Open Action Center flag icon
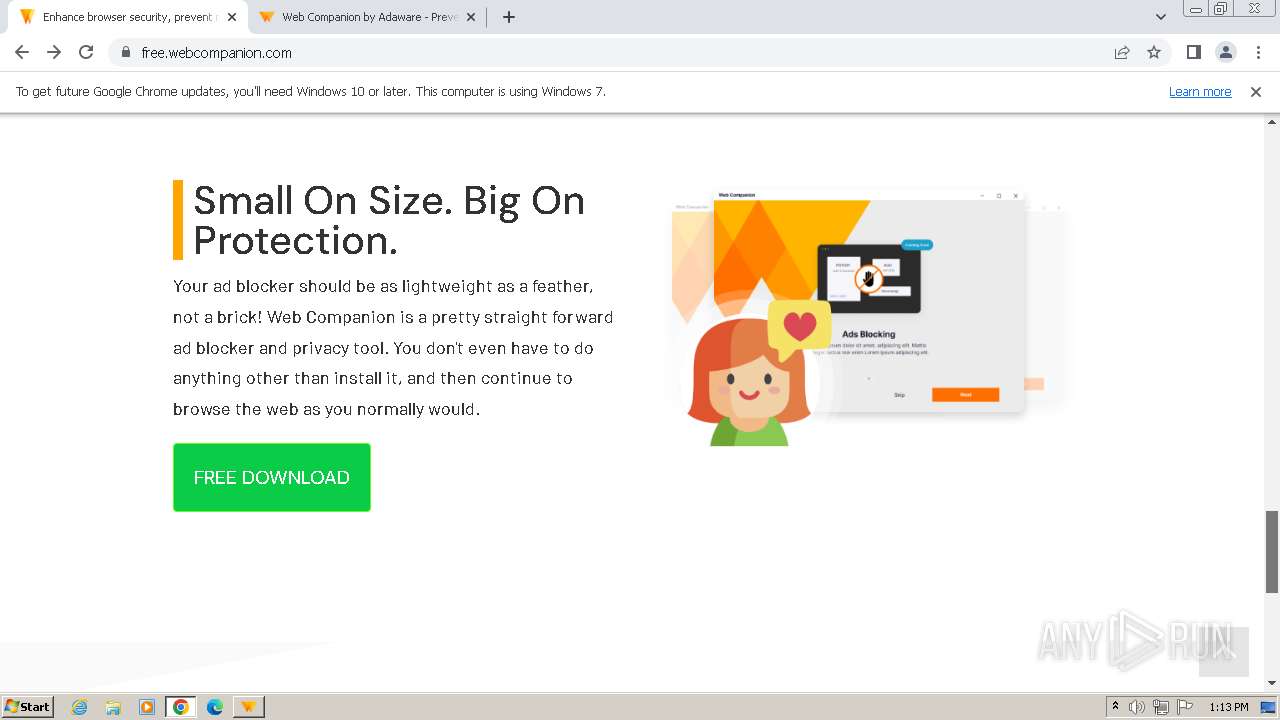This screenshot has height=720, width=1280. click(1185, 707)
